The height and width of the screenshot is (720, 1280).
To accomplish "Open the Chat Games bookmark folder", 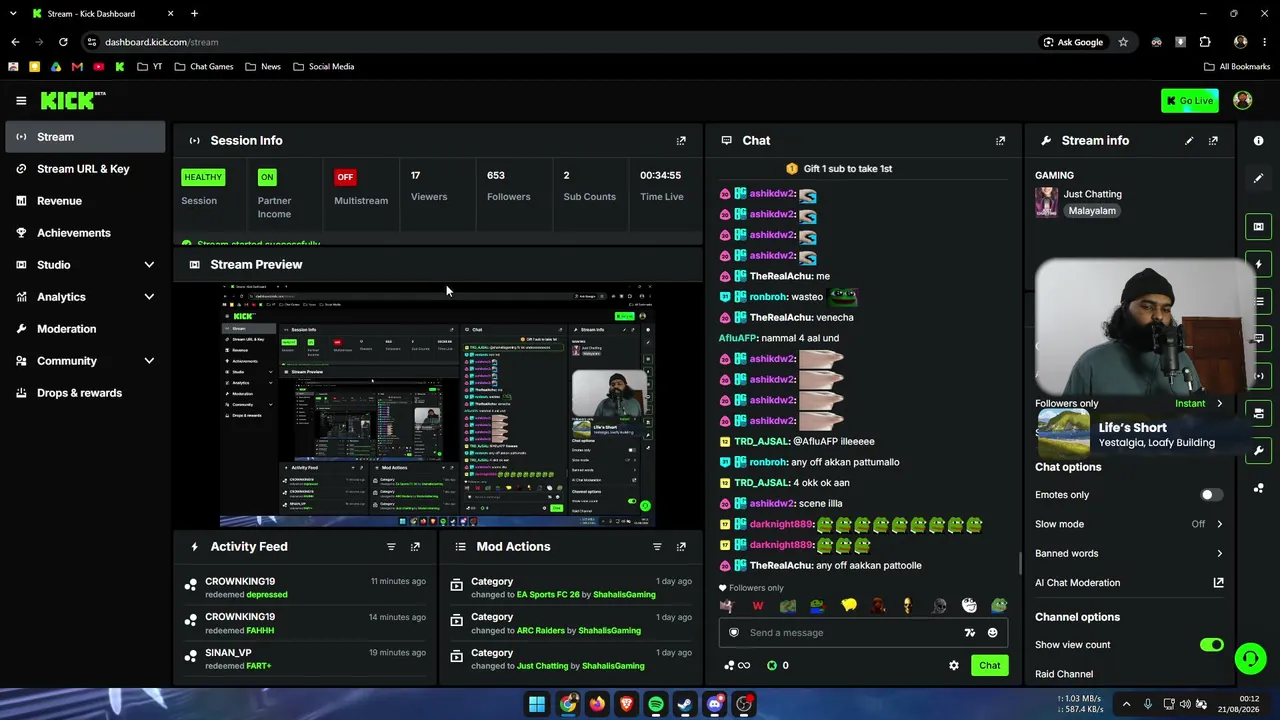I will (x=204, y=67).
